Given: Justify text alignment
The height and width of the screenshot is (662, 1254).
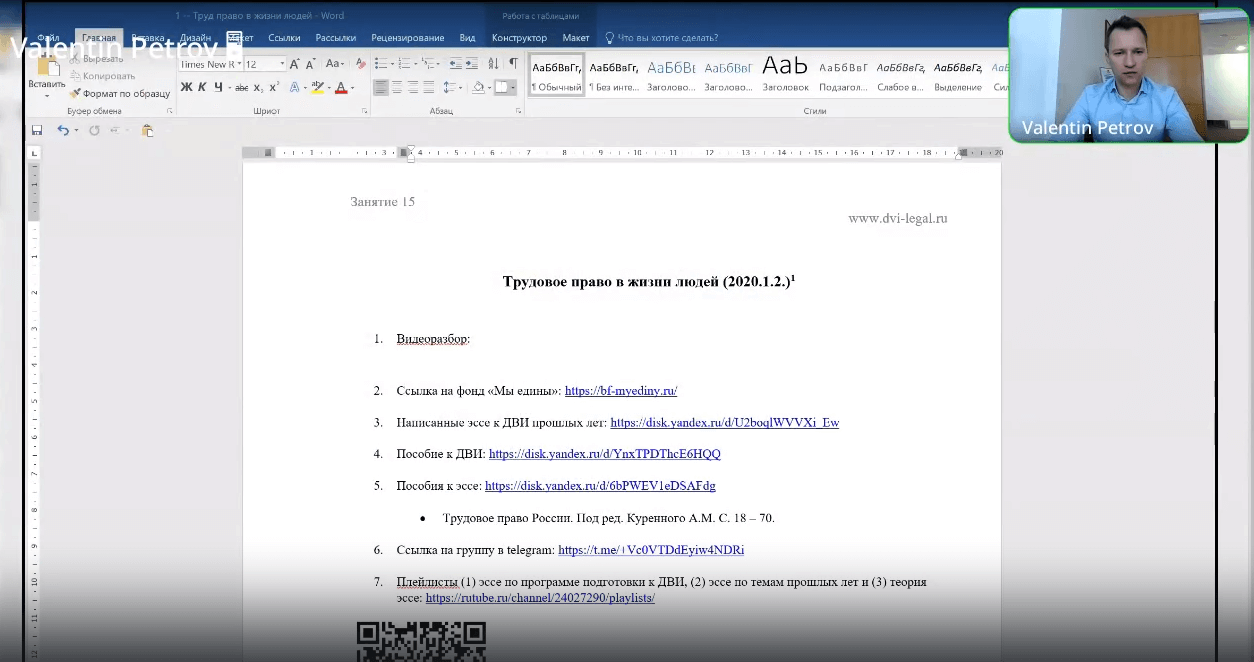Looking at the screenshot, I should (x=429, y=87).
